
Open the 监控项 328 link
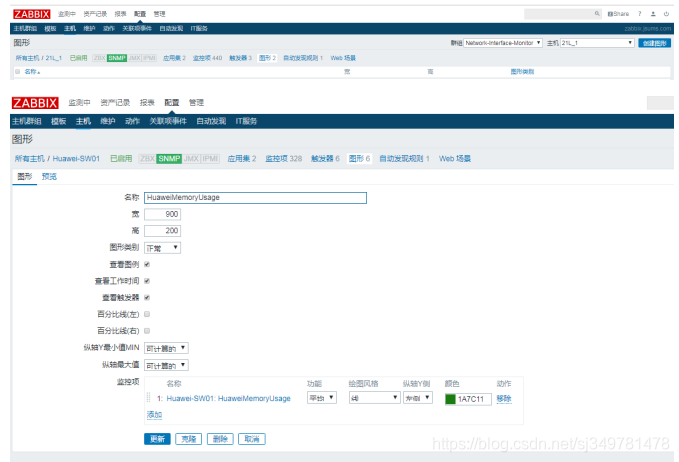click(x=284, y=158)
